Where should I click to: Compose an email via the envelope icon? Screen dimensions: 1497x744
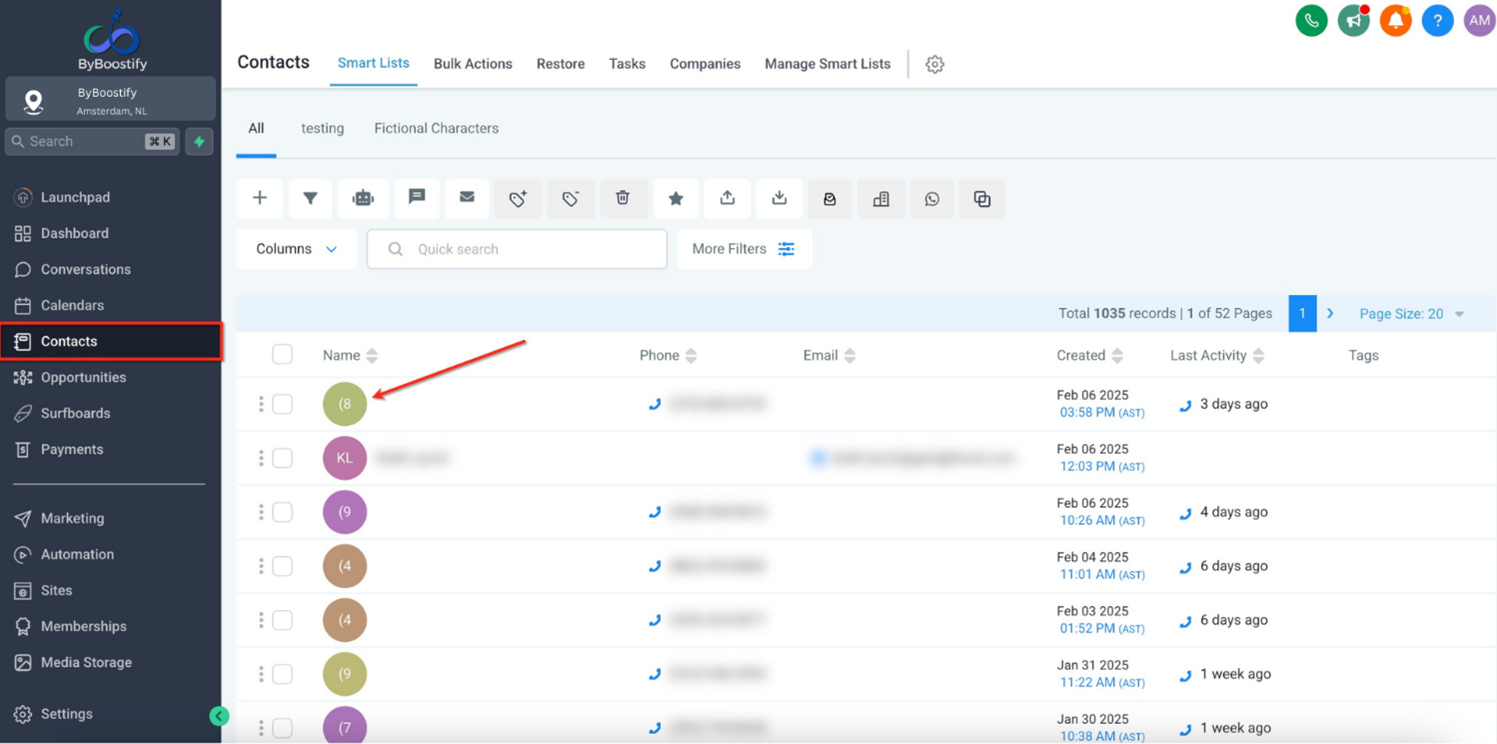coord(467,198)
